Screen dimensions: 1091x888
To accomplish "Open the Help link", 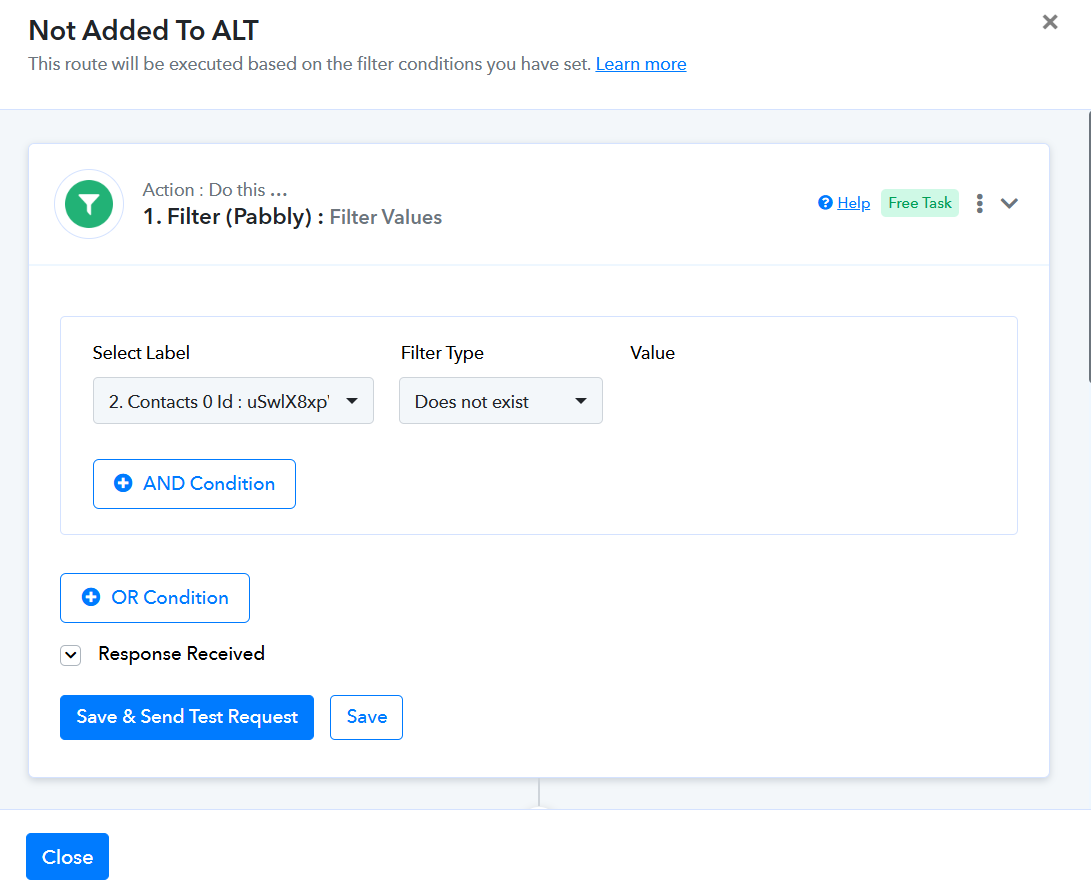I will pos(853,203).
